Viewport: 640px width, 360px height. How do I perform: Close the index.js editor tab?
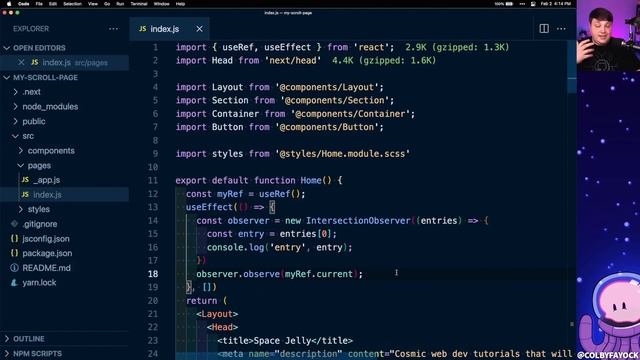(x=199, y=29)
